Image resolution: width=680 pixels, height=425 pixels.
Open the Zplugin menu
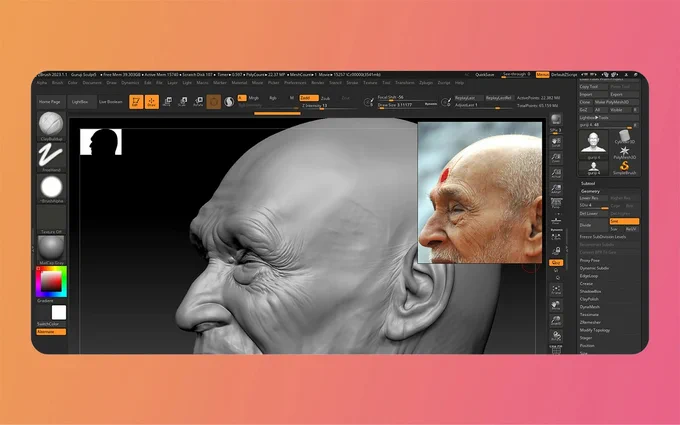point(426,82)
